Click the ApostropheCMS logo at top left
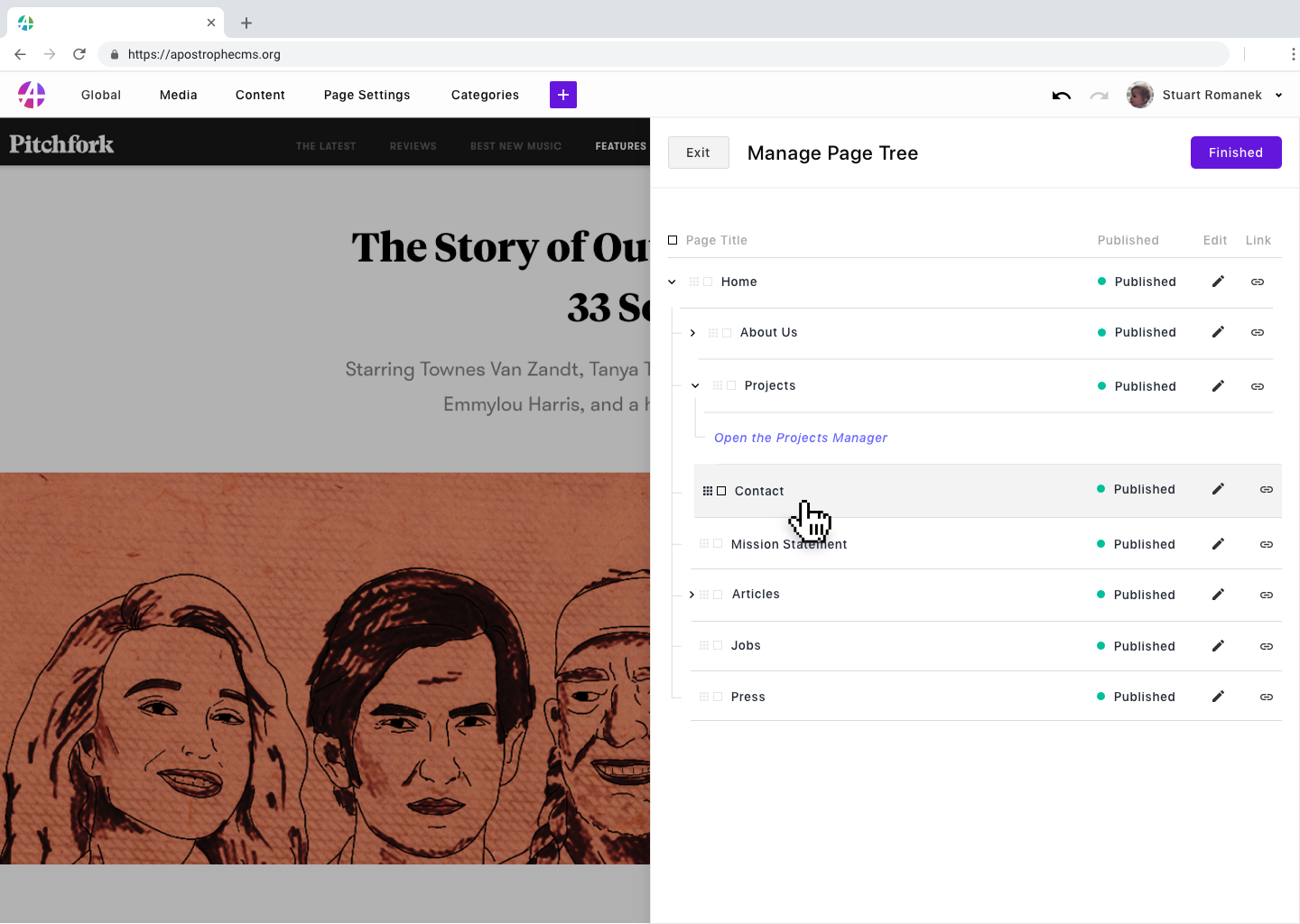Screen dimensions: 1300x924 (31, 95)
